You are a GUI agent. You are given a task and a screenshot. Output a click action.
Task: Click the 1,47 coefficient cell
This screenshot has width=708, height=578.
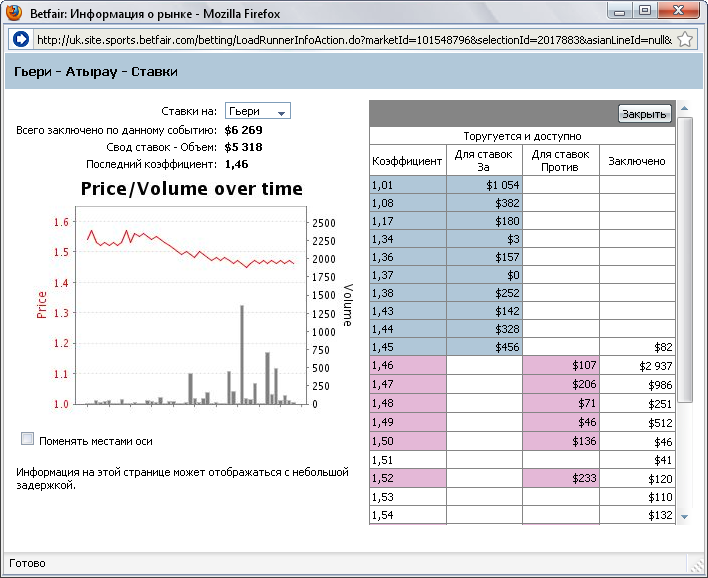tap(408, 384)
